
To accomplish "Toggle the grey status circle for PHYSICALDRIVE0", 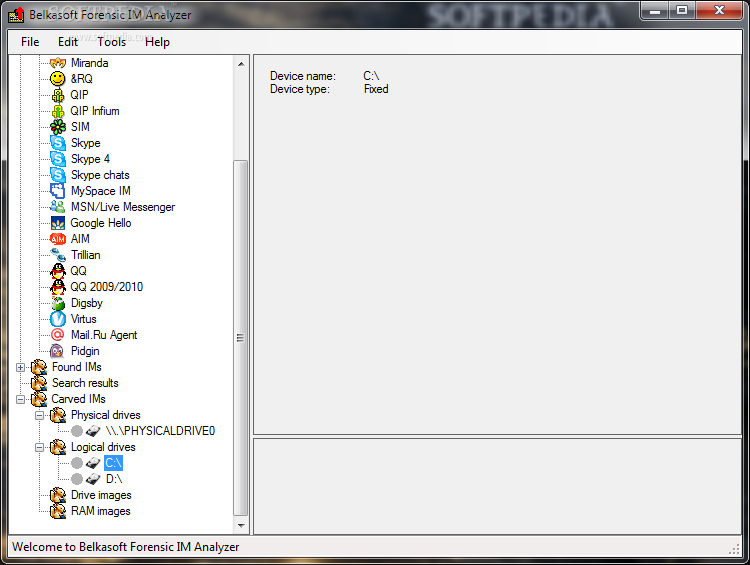I will 77,431.
